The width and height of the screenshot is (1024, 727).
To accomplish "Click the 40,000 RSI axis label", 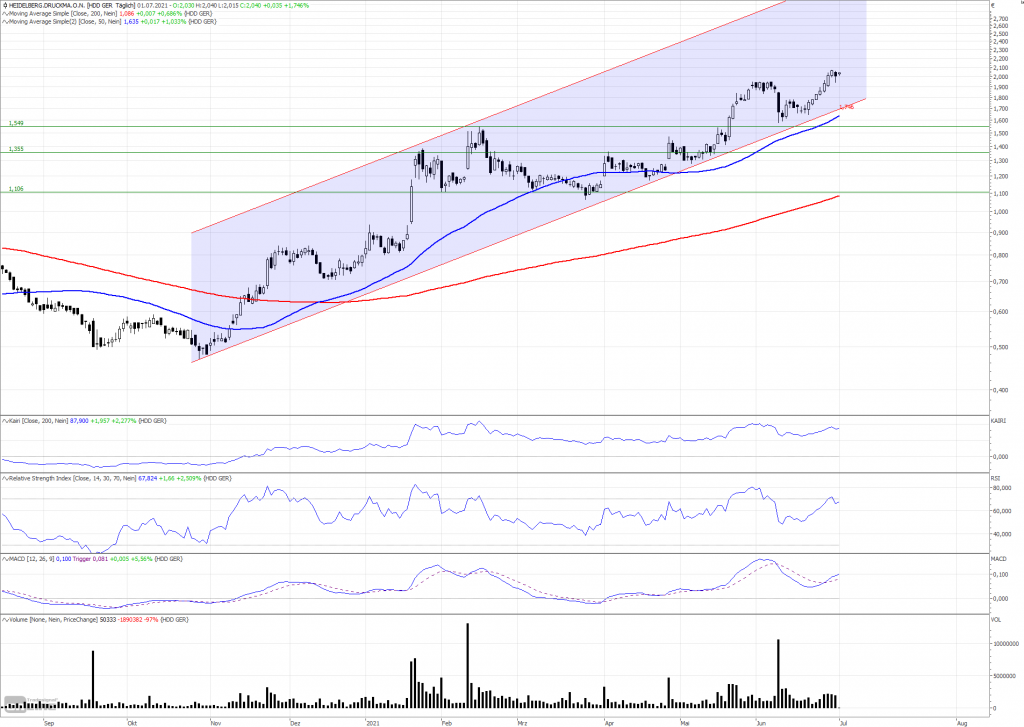I will [x=1002, y=534].
